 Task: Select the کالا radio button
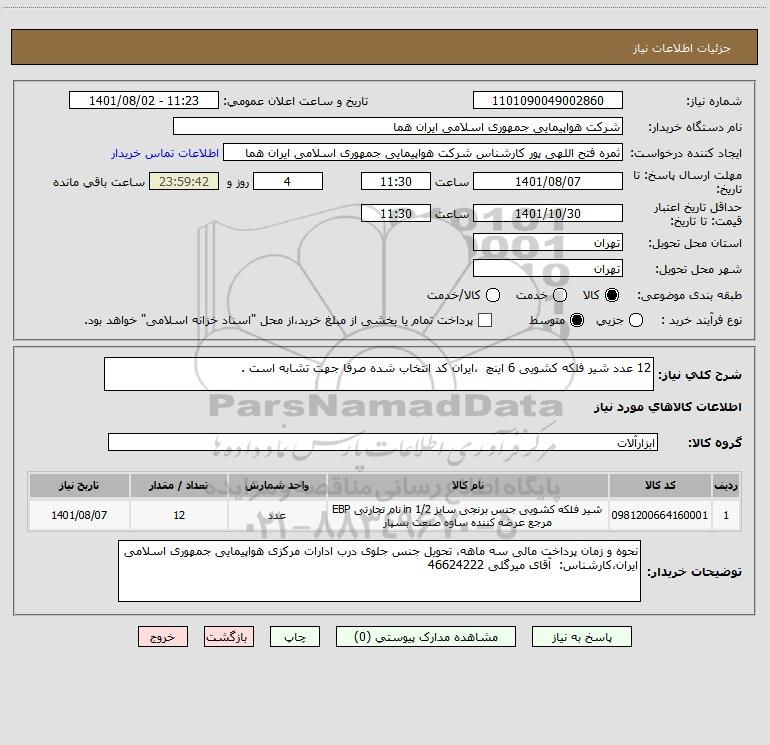tap(612, 295)
